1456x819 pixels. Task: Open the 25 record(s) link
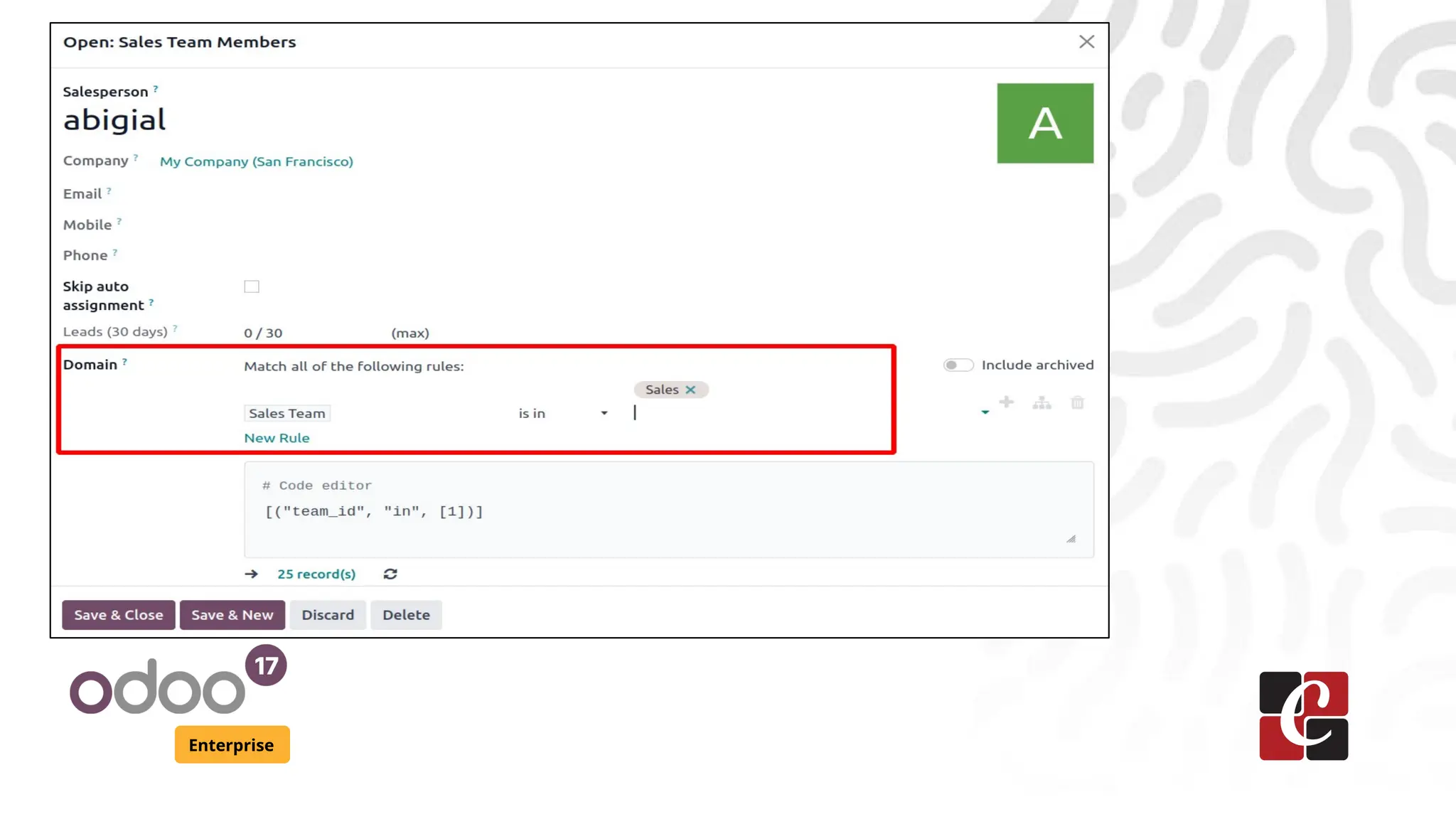click(x=316, y=574)
